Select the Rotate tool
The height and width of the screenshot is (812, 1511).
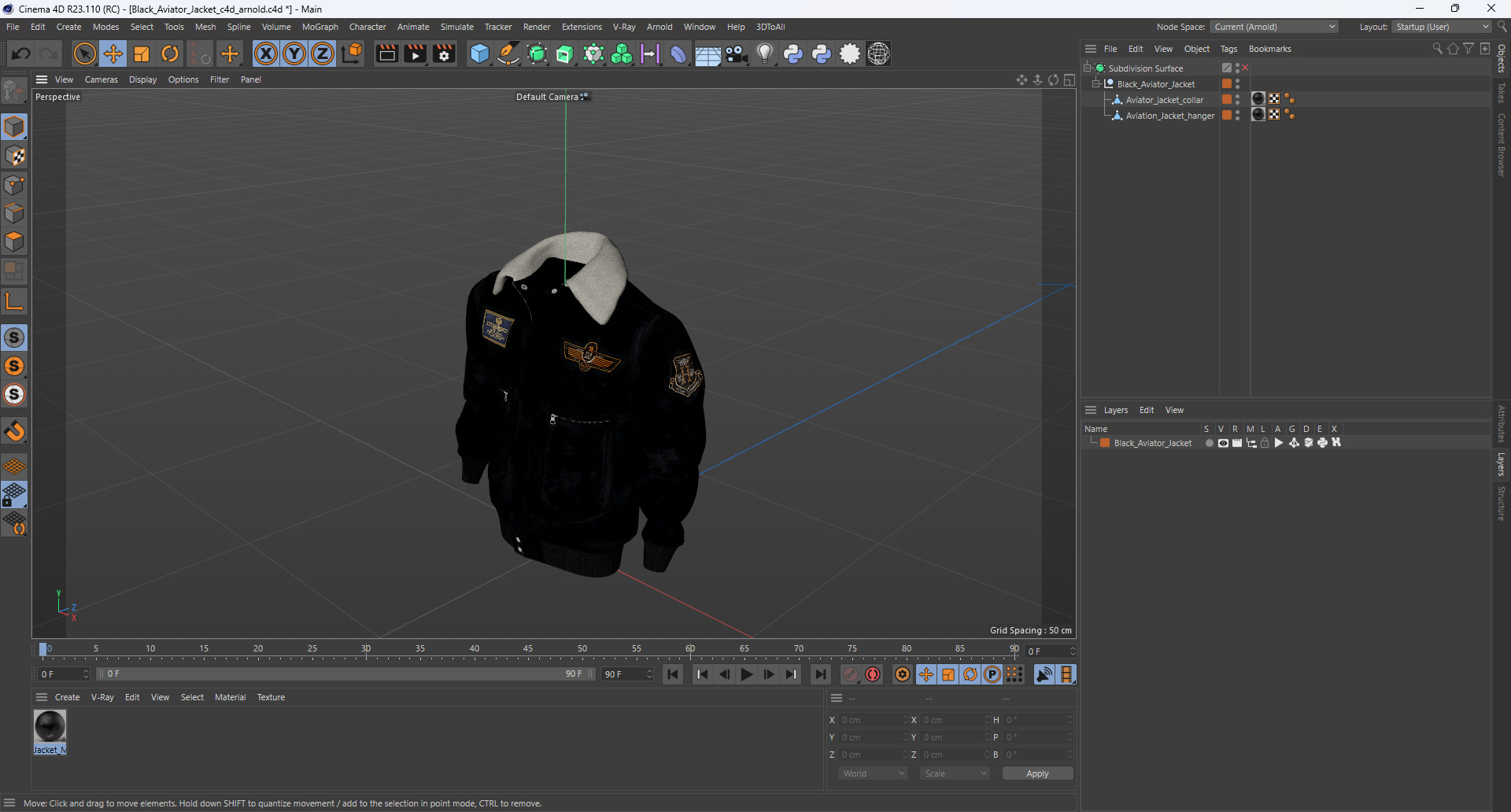click(x=170, y=54)
